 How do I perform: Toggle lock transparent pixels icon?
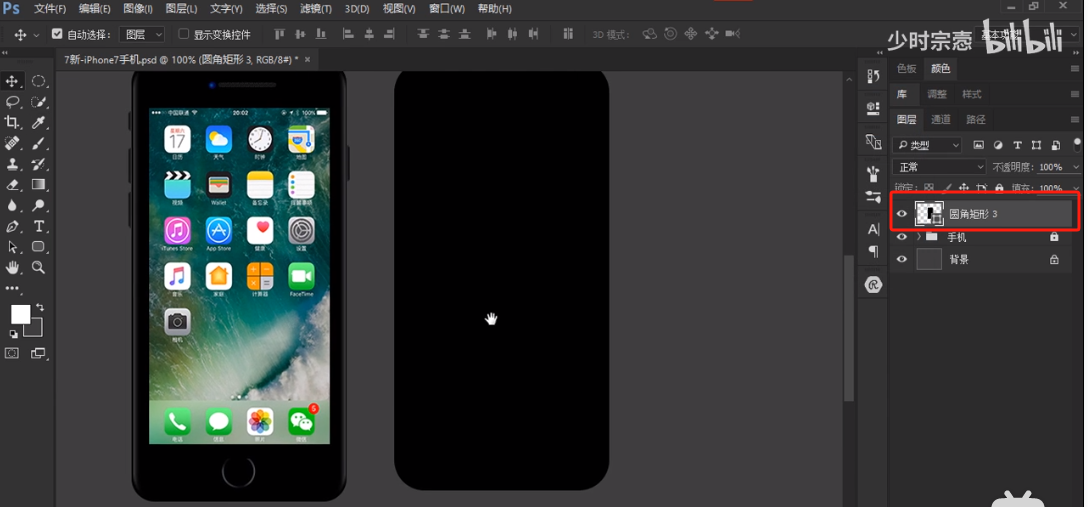click(929, 188)
